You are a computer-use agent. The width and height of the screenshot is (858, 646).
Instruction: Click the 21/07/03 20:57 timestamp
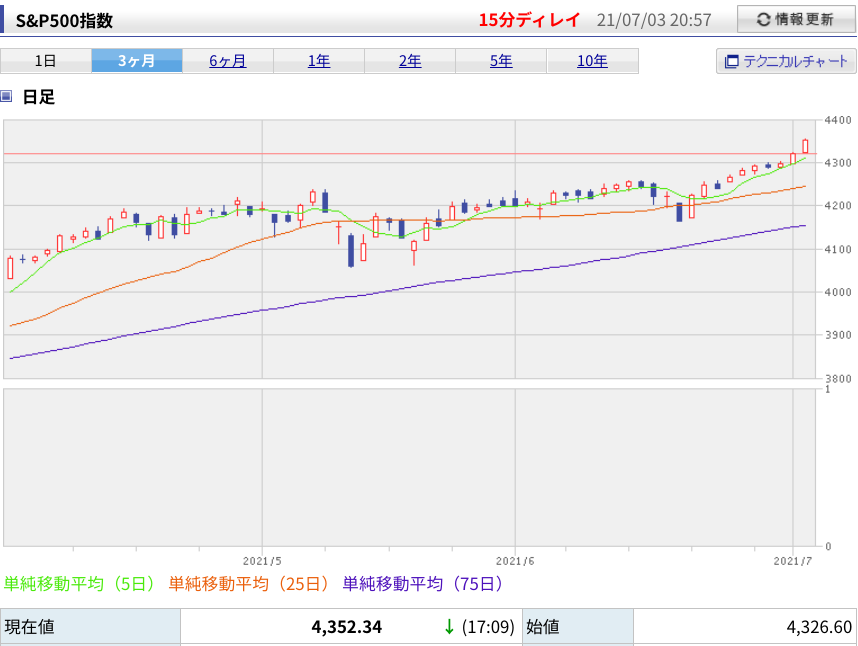click(654, 20)
